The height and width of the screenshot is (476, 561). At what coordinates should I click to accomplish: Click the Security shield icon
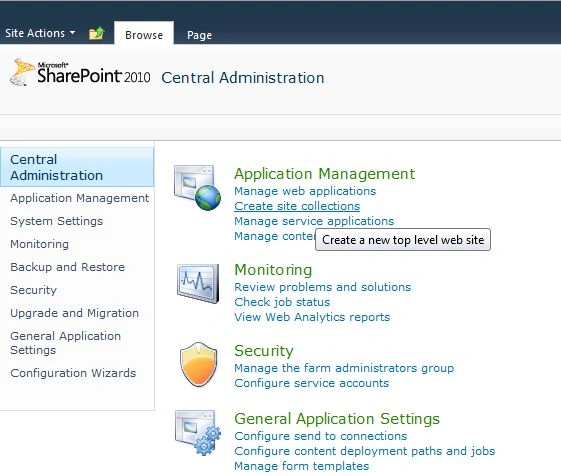[x=199, y=364]
